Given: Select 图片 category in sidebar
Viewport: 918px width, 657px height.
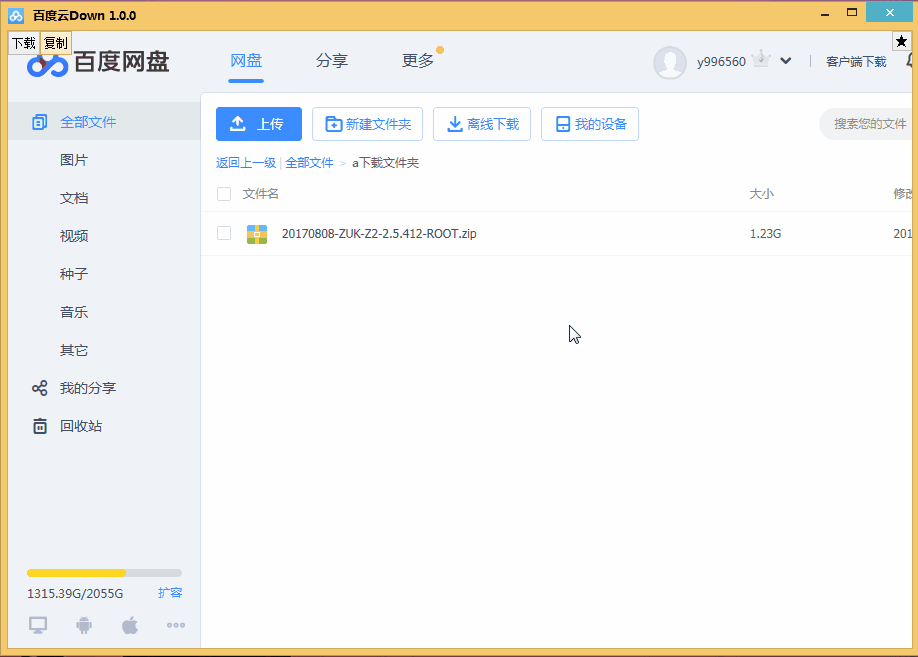Looking at the screenshot, I should [74, 160].
